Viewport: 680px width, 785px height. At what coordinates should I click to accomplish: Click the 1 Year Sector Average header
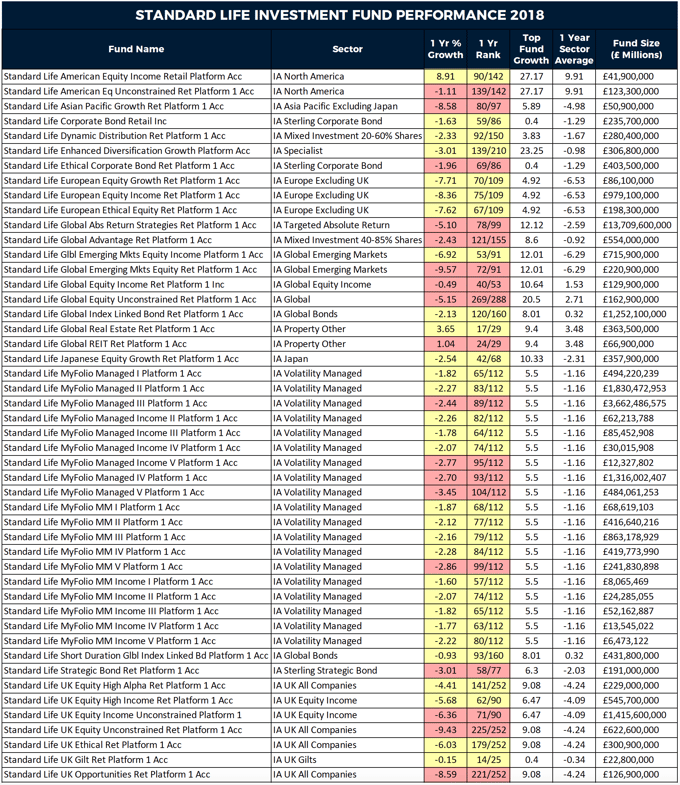[574, 49]
